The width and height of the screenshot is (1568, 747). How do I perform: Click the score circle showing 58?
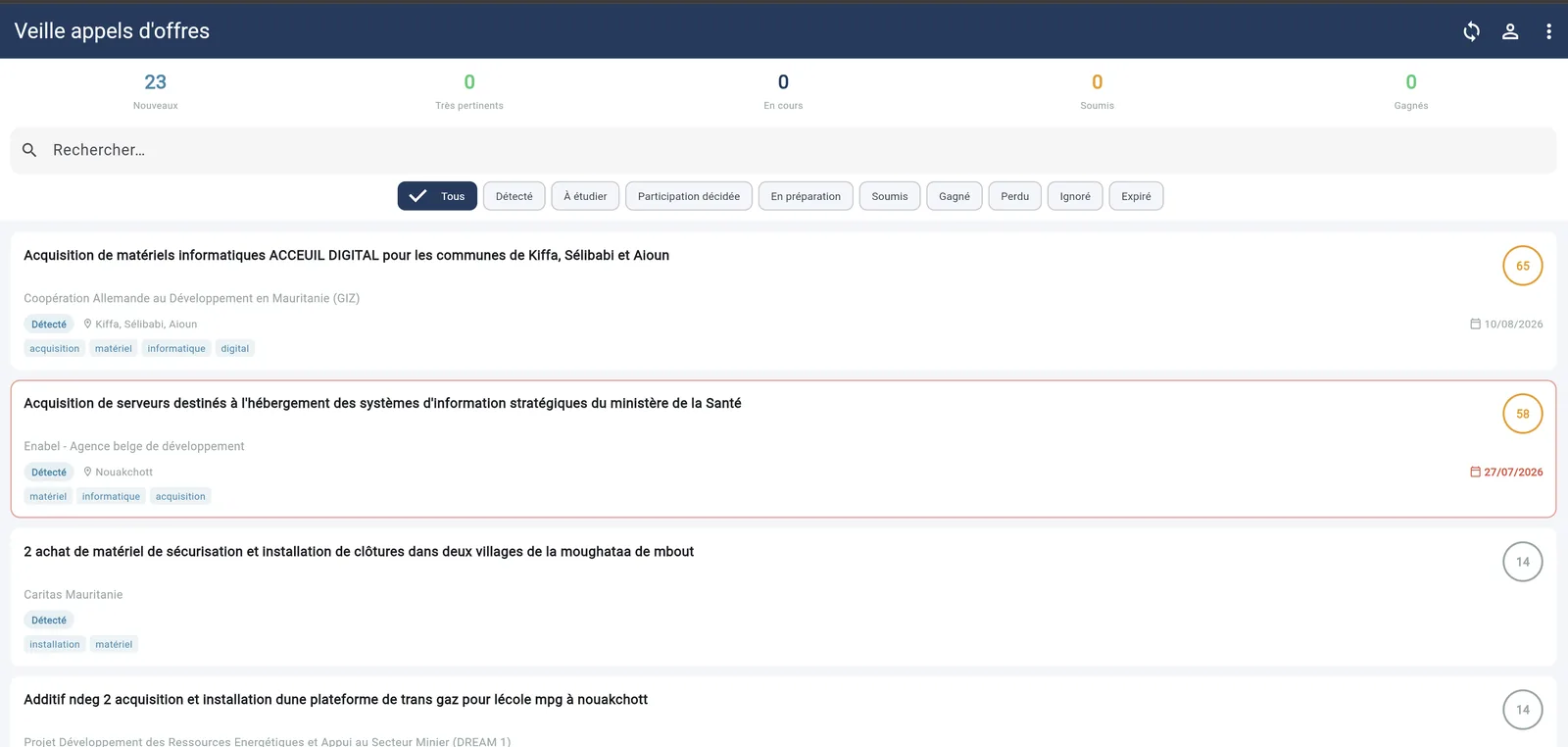(x=1522, y=414)
